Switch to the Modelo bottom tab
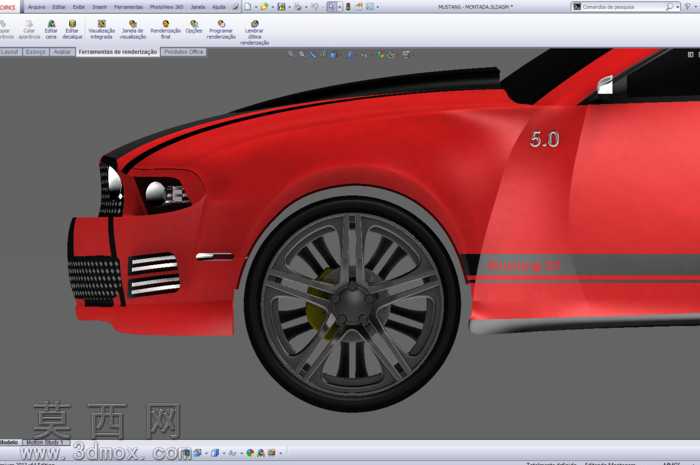 9,442
